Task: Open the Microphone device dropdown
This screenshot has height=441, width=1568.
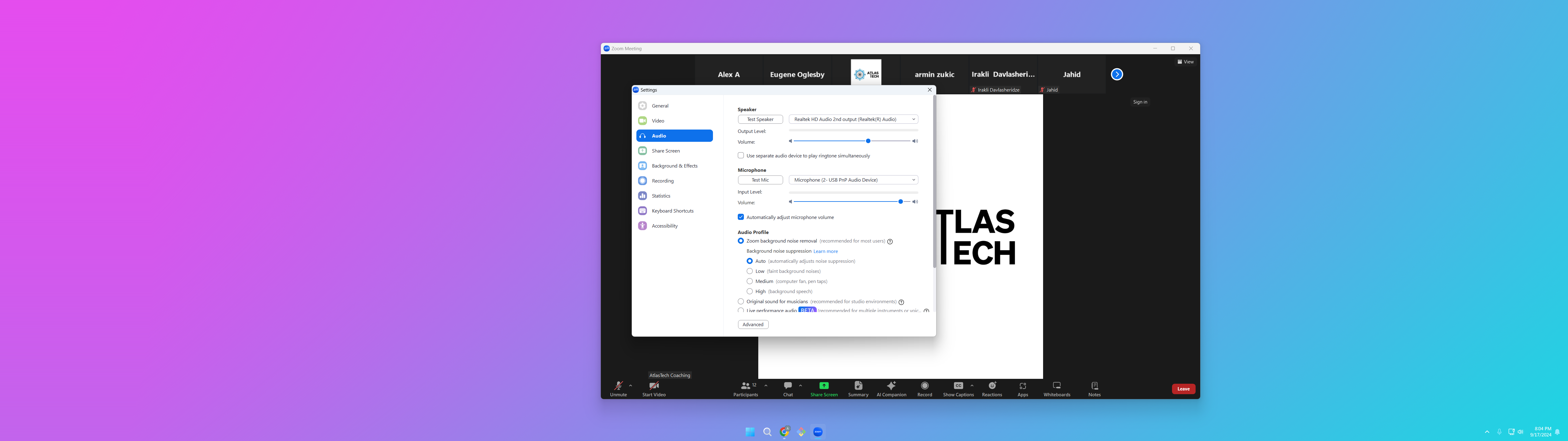Action: coord(853,180)
